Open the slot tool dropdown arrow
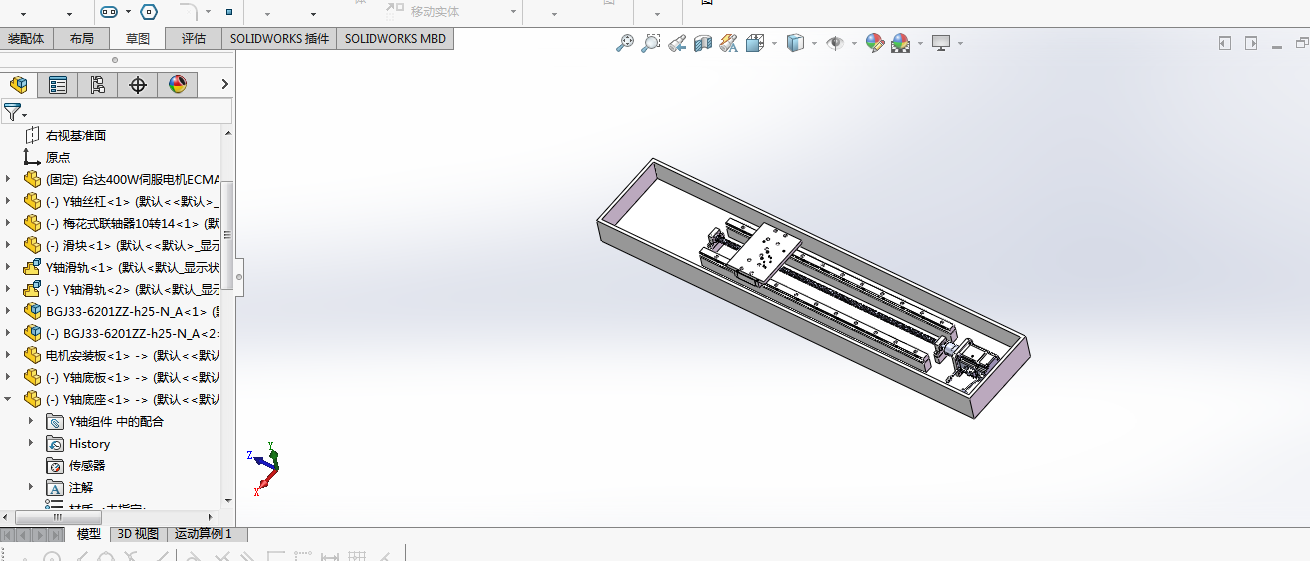The image size is (1310, 561). click(128, 13)
